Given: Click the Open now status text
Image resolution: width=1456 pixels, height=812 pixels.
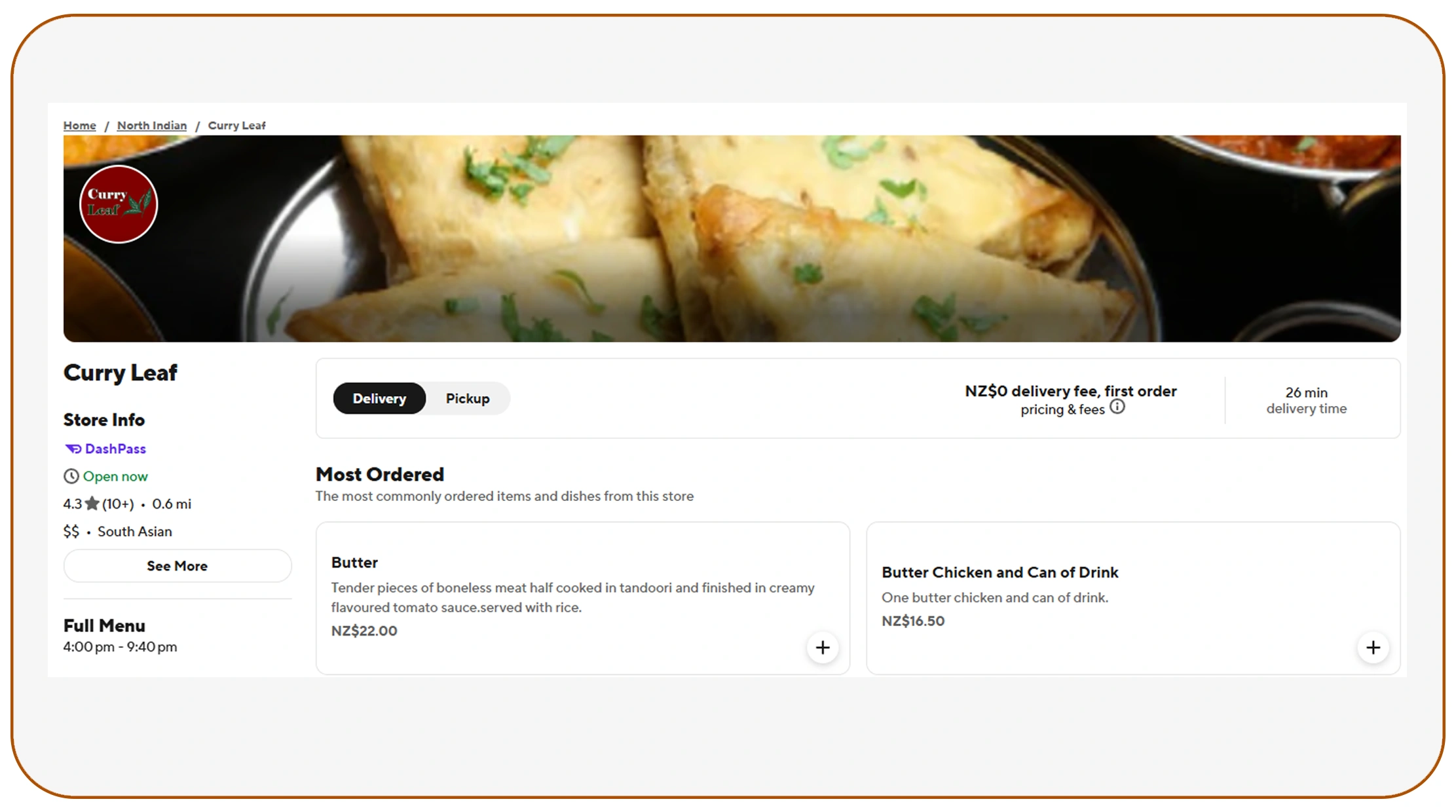Looking at the screenshot, I should pyautogui.click(x=115, y=476).
